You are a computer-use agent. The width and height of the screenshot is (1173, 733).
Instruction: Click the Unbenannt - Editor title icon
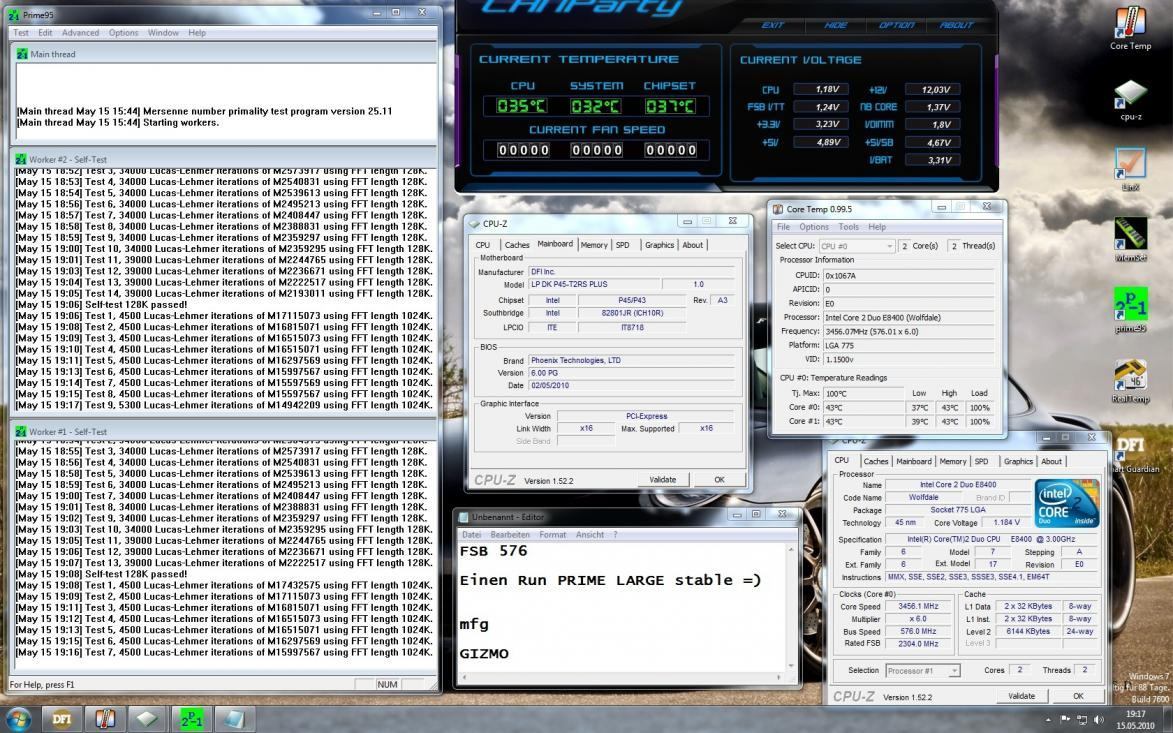[x=464, y=517]
